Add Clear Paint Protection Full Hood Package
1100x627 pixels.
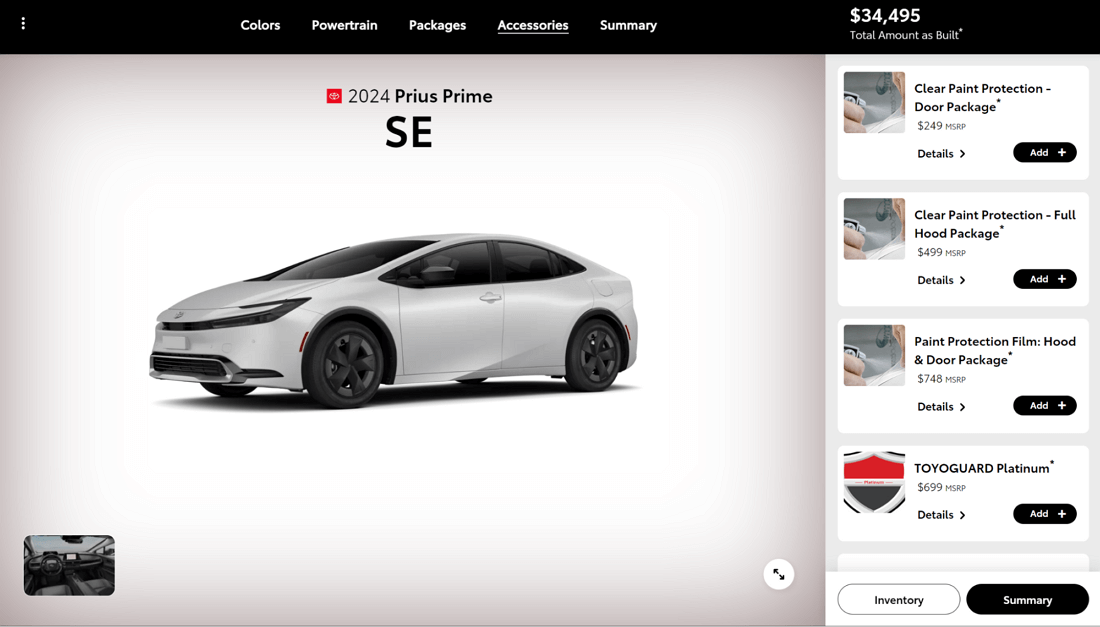[1045, 279]
